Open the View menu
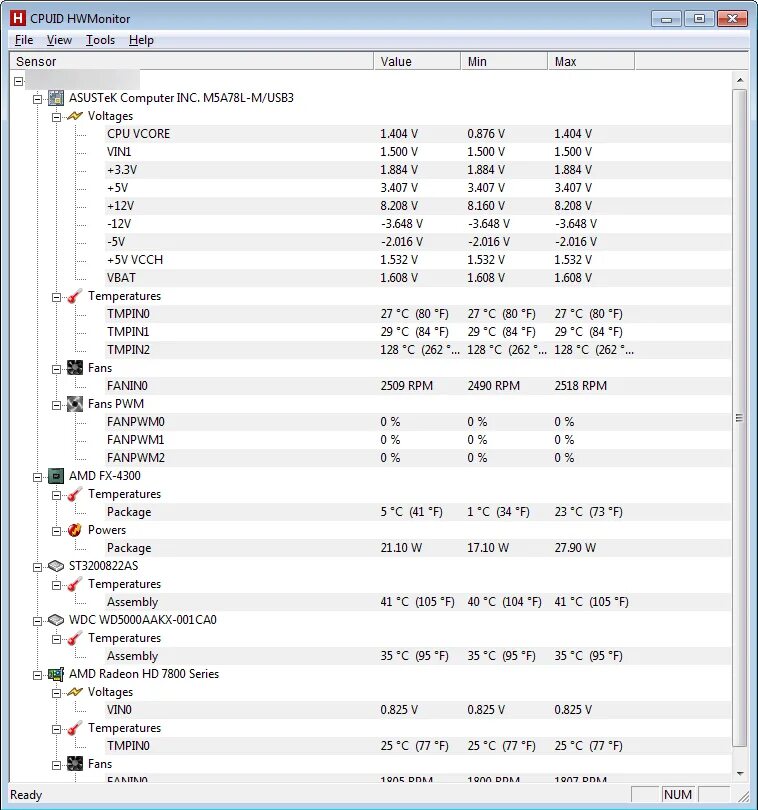Screen dimensions: 758x810 pos(59,40)
